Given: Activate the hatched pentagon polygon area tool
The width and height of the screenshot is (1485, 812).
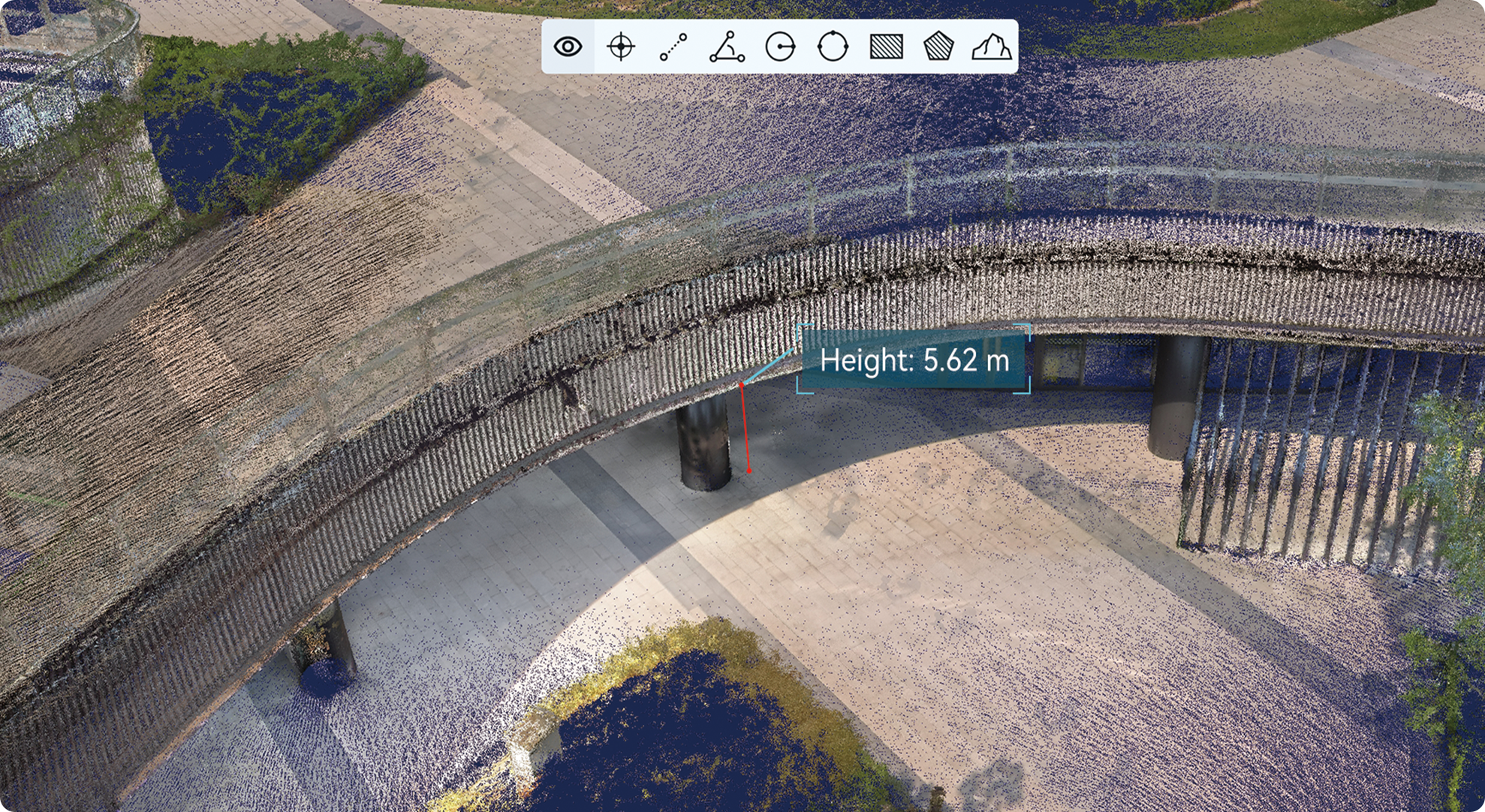Looking at the screenshot, I should (938, 47).
